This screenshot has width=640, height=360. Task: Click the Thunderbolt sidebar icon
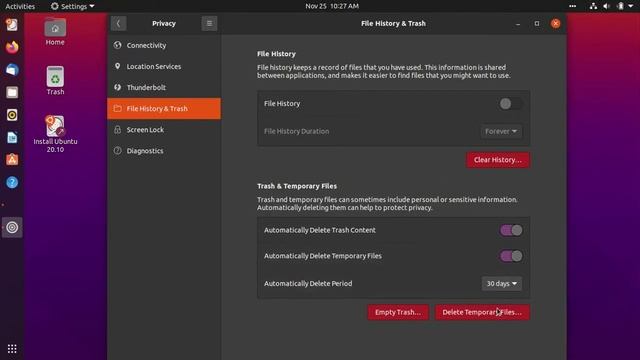tap(118, 87)
